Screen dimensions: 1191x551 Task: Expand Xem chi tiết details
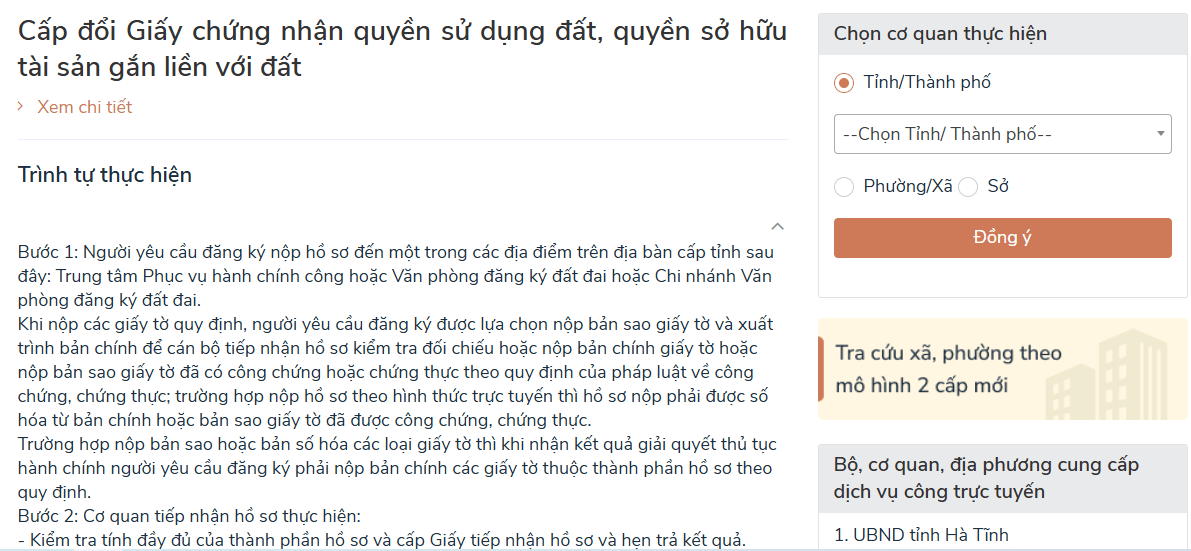pos(84,107)
